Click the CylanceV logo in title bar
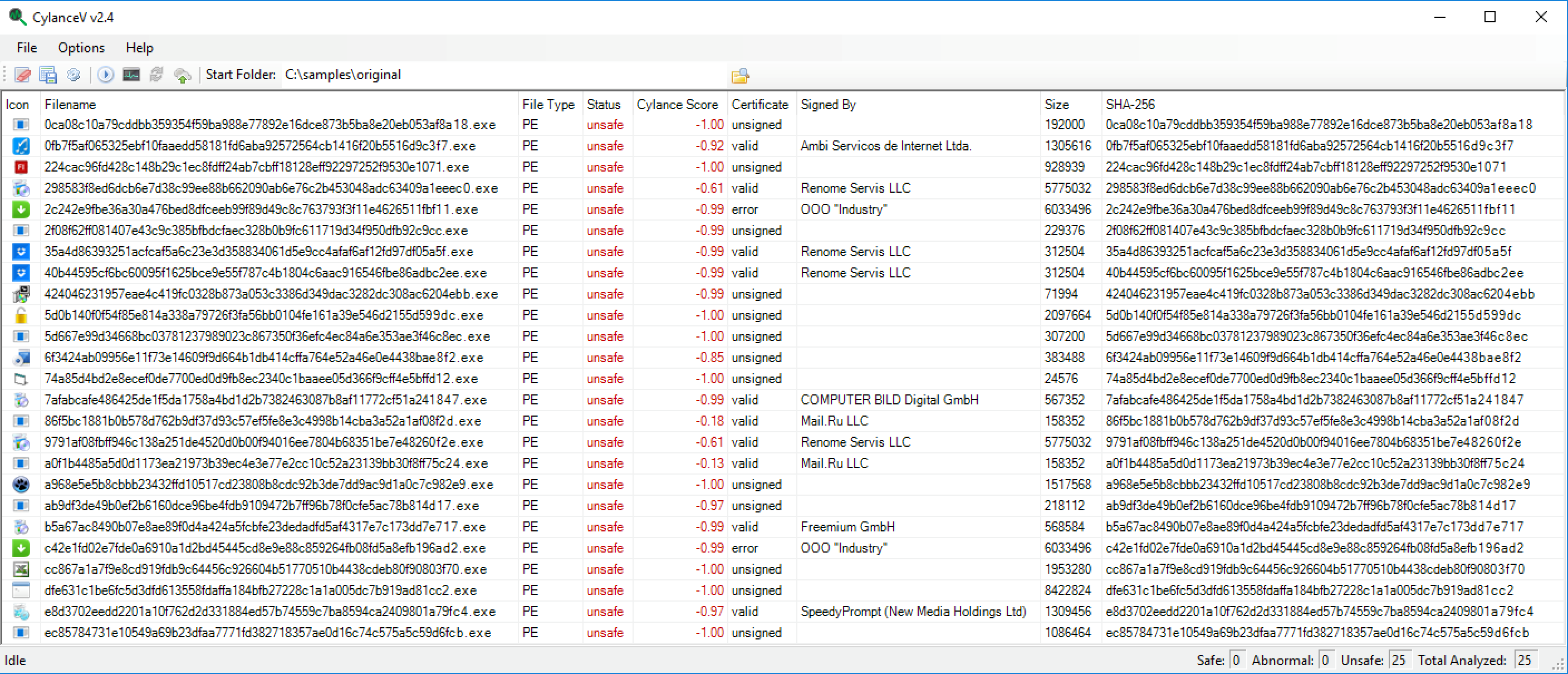This screenshot has width=1568, height=674. click(17, 17)
